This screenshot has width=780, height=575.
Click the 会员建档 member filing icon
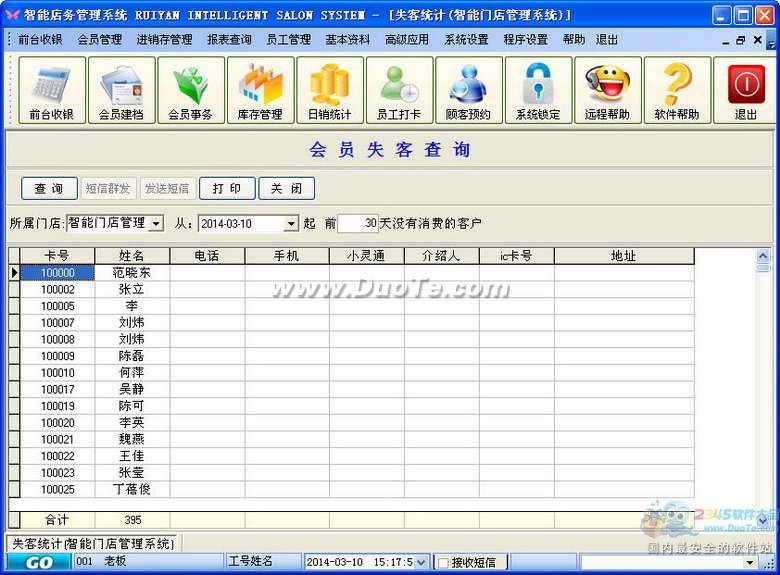(121, 90)
